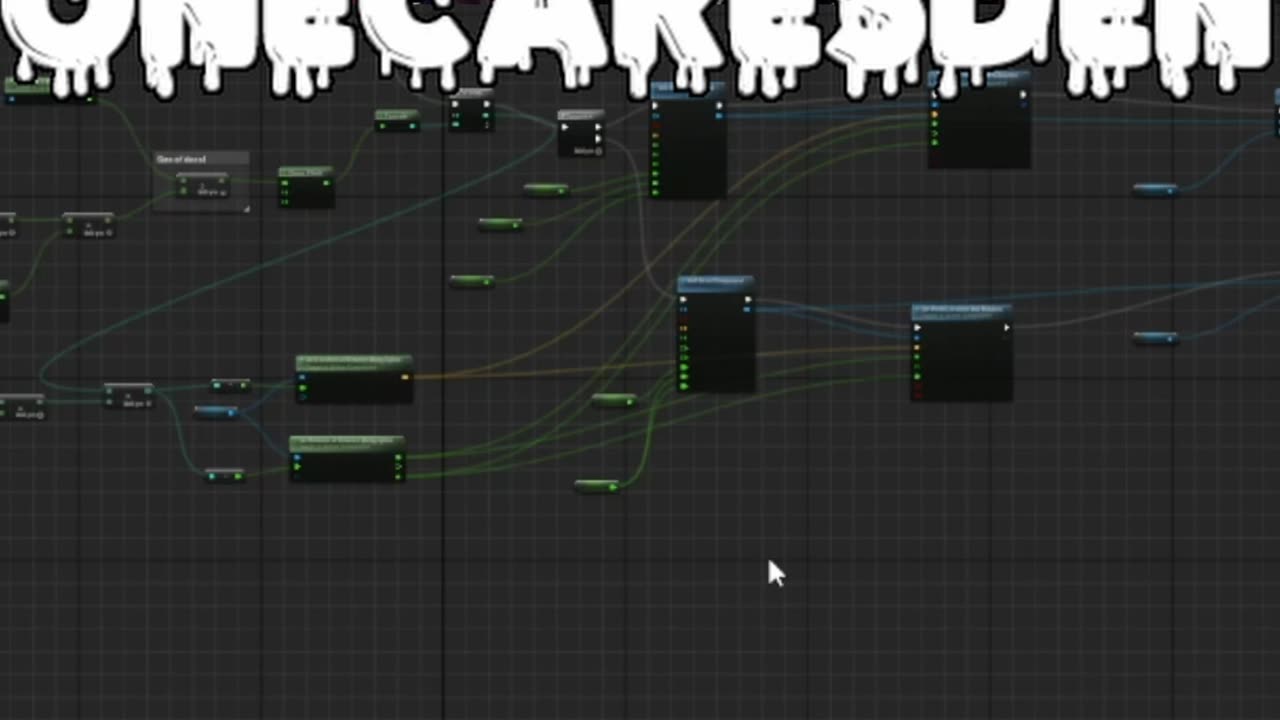Click the orange output pin on the green function node
This screenshot has height=720, width=1280.
pos(405,377)
